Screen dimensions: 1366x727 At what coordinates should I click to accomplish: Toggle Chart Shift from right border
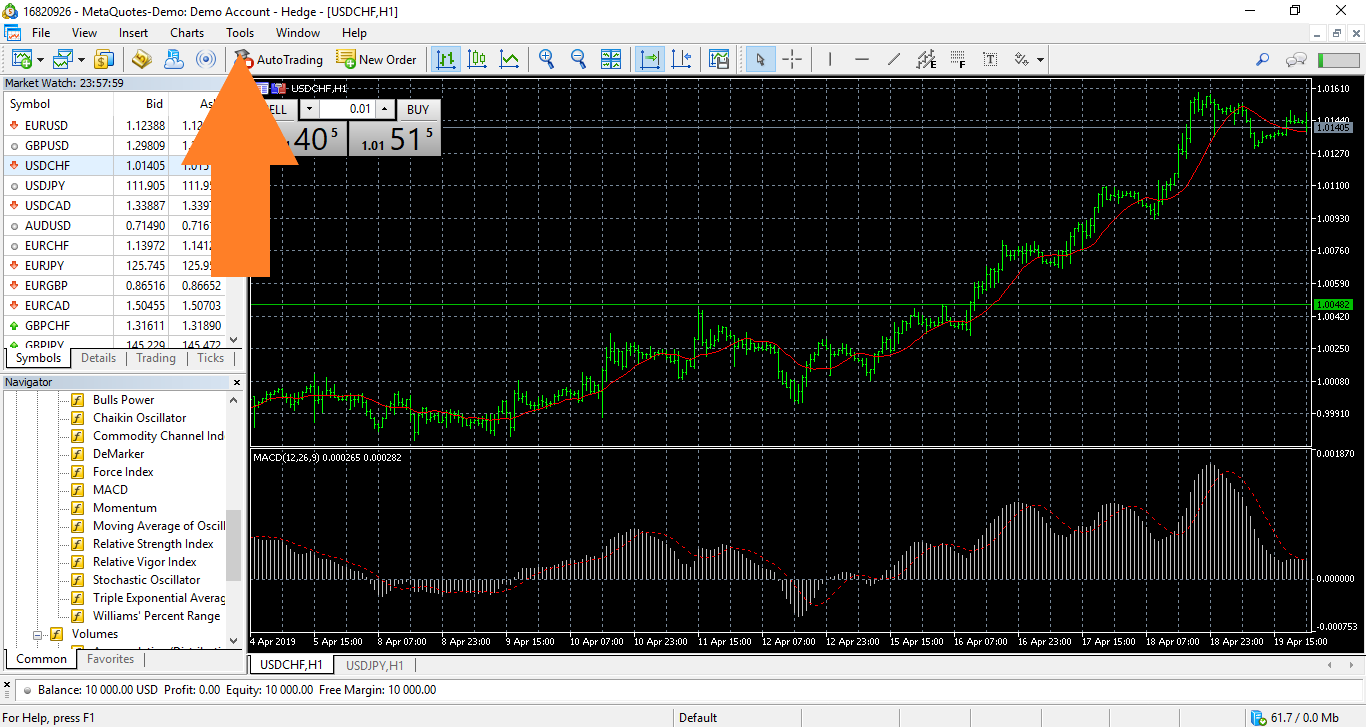pyautogui.click(x=682, y=59)
